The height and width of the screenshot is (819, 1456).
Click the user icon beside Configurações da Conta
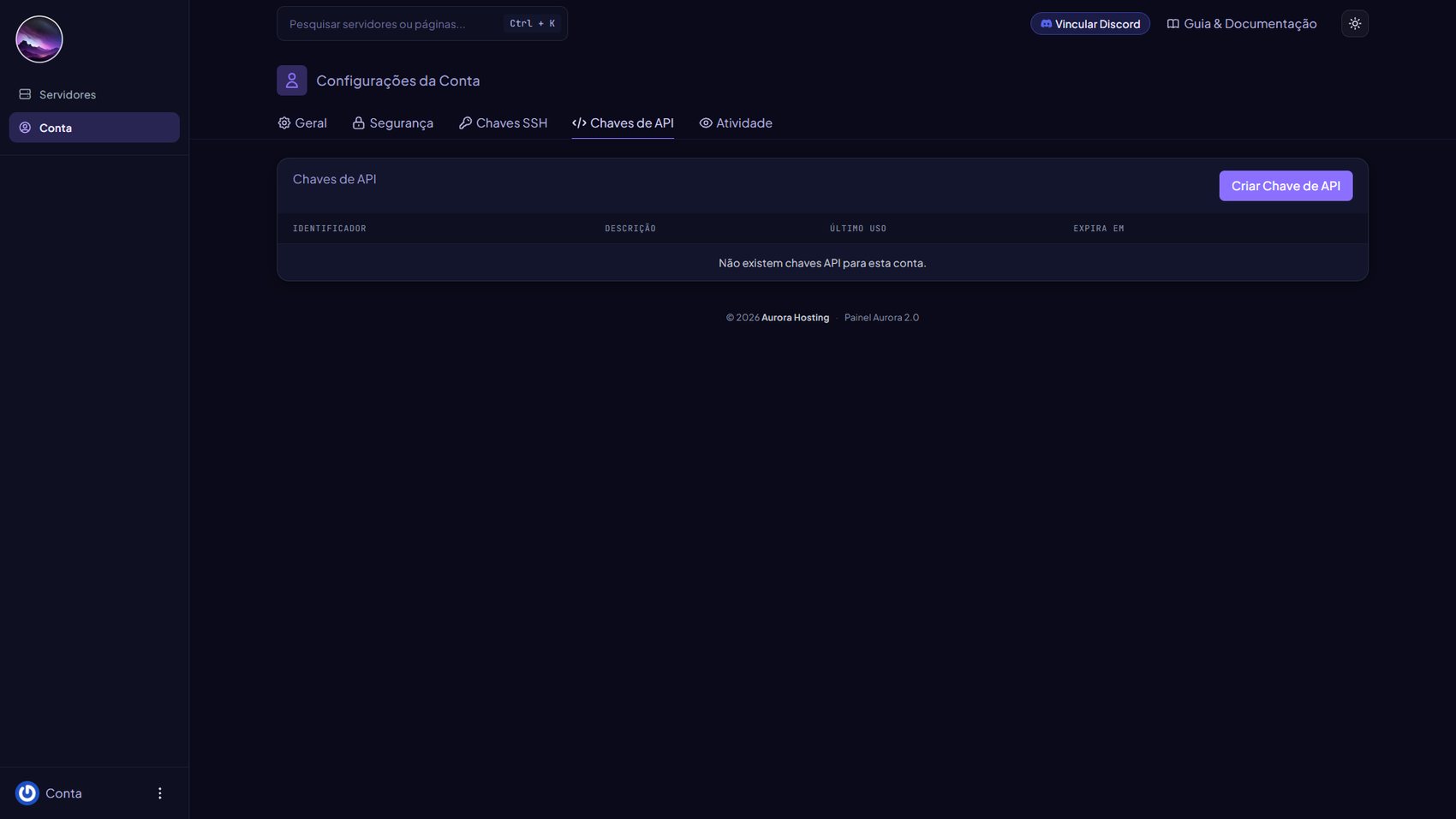[x=292, y=81]
